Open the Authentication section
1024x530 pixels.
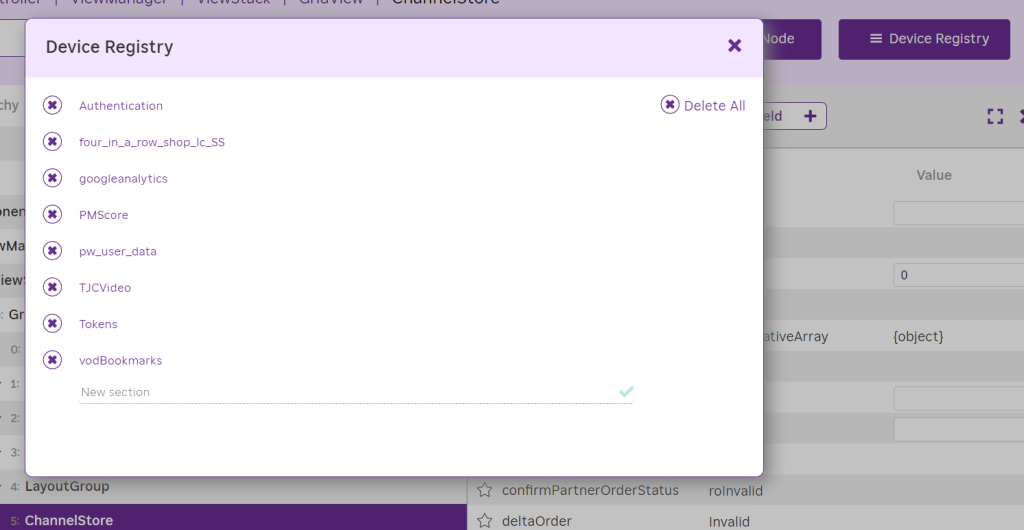(121, 106)
